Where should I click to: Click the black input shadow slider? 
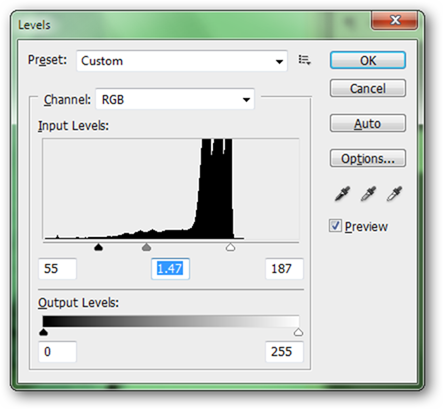[x=98, y=247]
